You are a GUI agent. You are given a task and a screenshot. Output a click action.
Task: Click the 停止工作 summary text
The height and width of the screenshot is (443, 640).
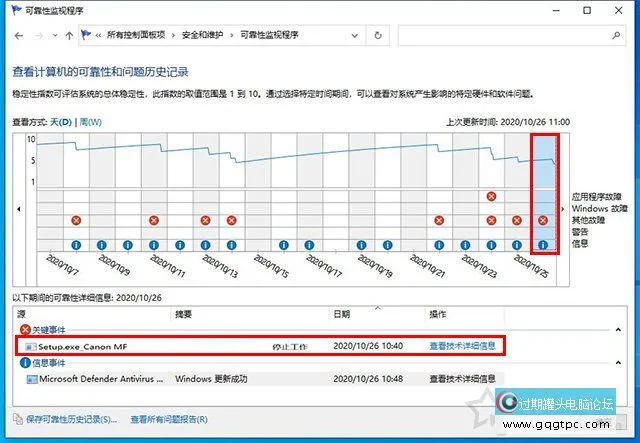coord(289,347)
